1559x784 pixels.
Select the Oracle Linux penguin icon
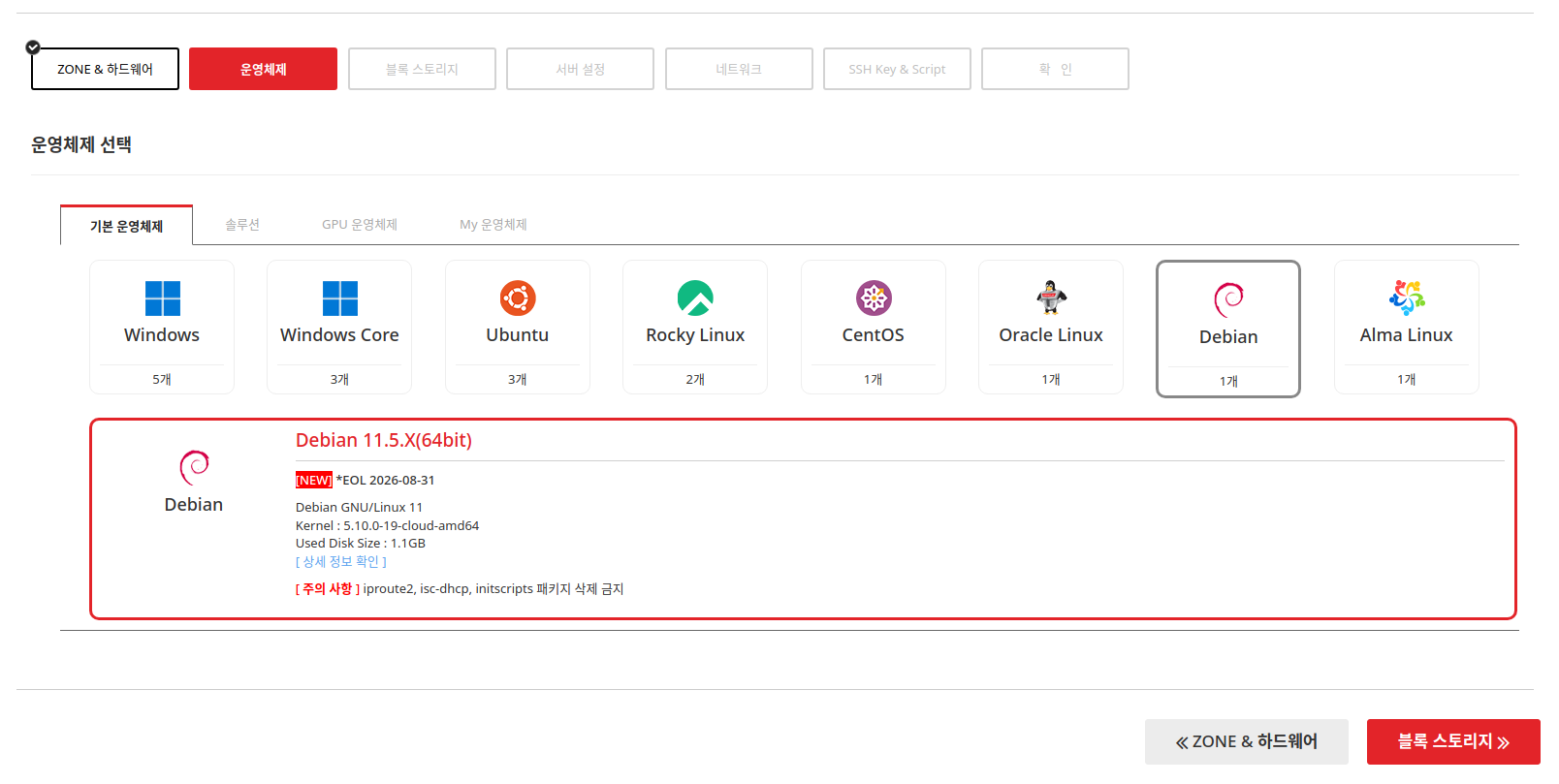1051,298
